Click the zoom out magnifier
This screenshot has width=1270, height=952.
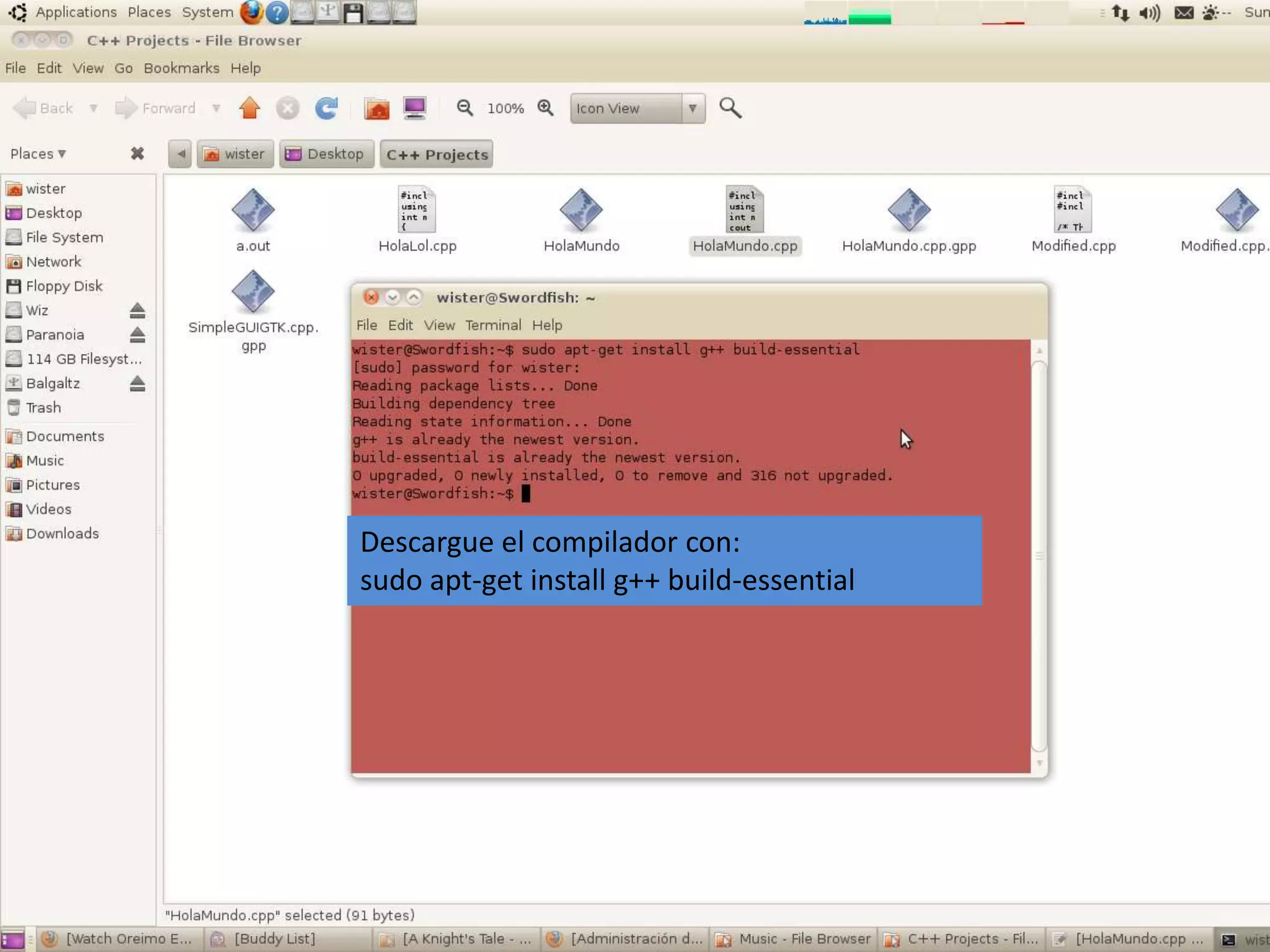(464, 108)
